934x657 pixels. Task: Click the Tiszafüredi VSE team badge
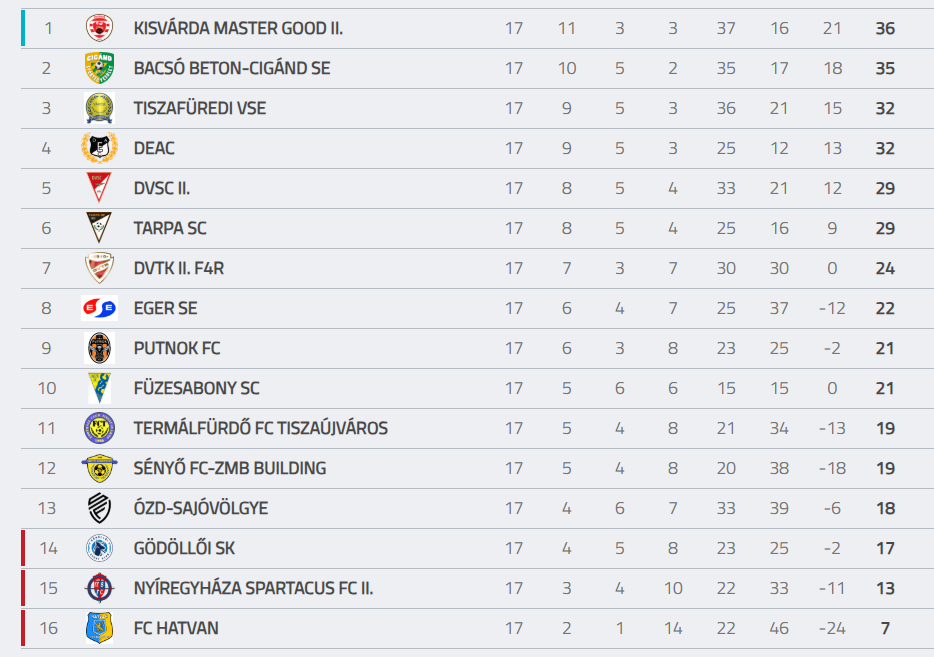tap(99, 108)
